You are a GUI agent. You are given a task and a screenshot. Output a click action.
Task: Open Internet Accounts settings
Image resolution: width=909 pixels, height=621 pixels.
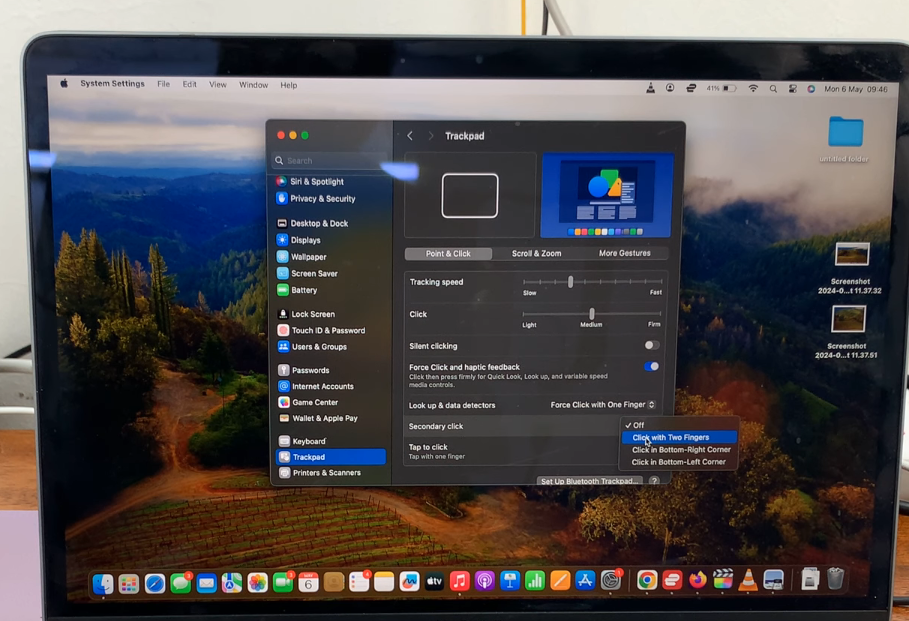tap(322, 386)
